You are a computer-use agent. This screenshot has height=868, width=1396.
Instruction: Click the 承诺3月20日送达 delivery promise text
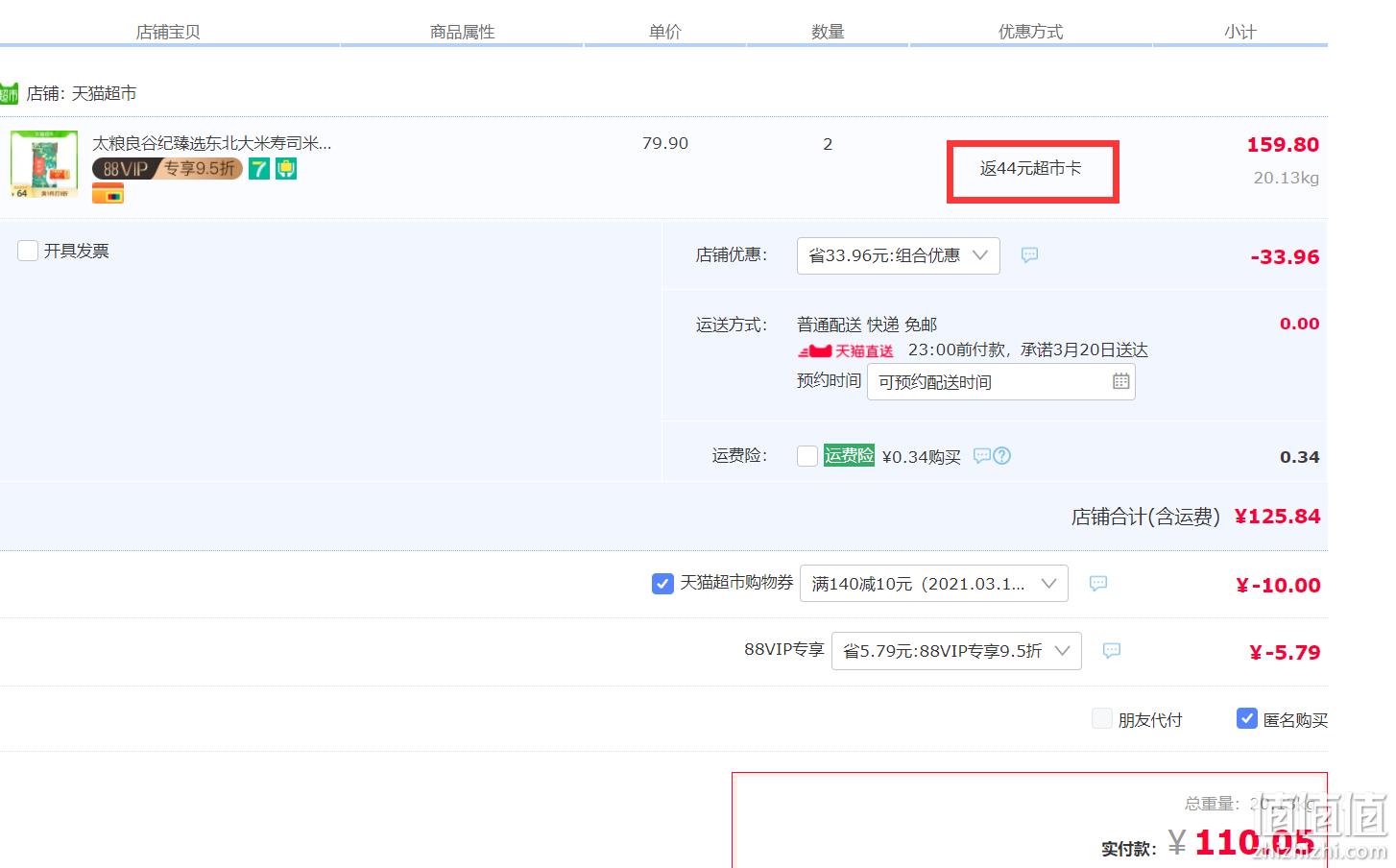(1084, 350)
